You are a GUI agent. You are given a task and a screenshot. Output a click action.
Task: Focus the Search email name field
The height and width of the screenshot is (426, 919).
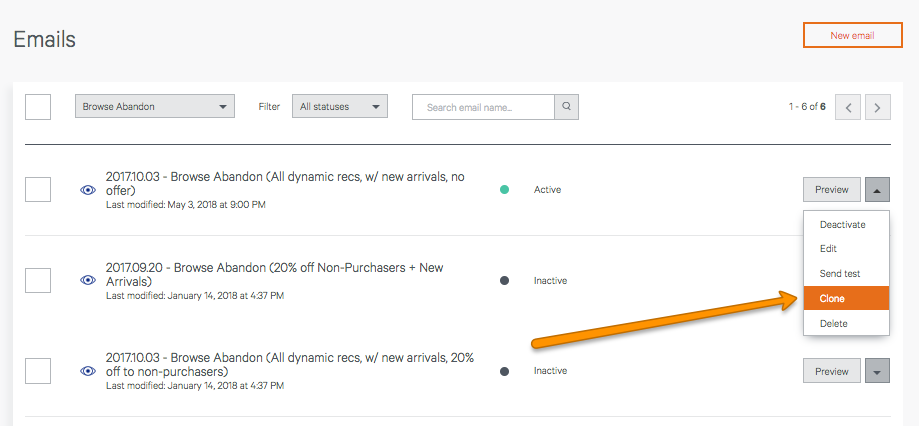[x=484, y=107]
